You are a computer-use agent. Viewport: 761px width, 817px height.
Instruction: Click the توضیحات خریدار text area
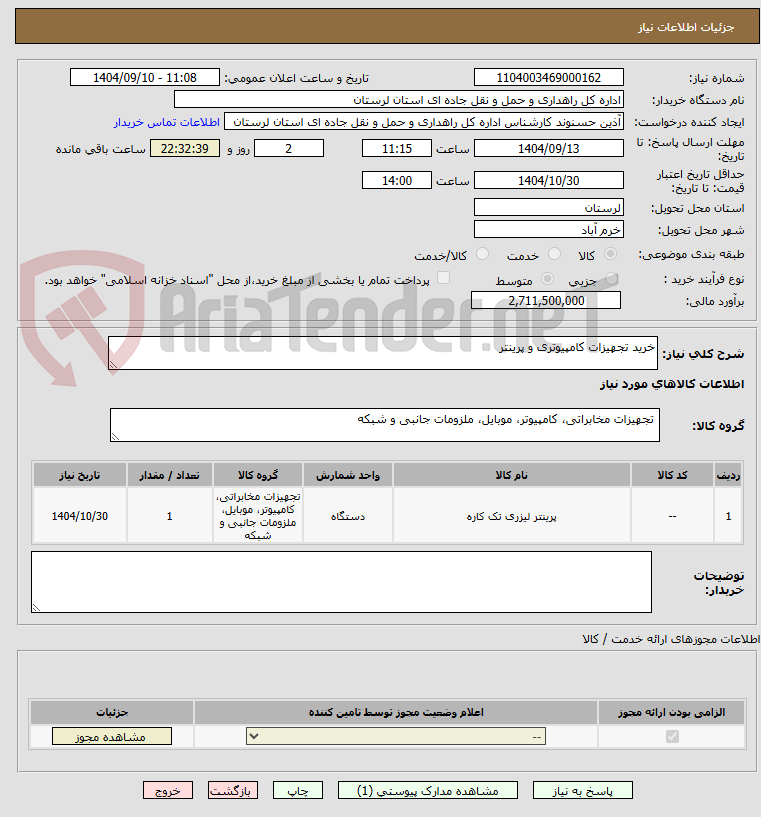click(341, 582)
